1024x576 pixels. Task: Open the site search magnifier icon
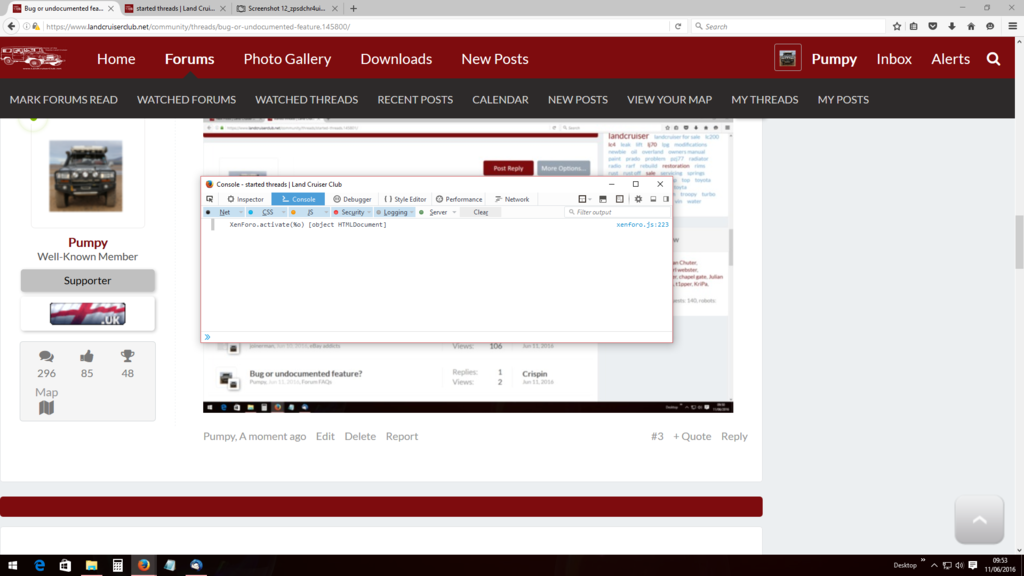993,59
